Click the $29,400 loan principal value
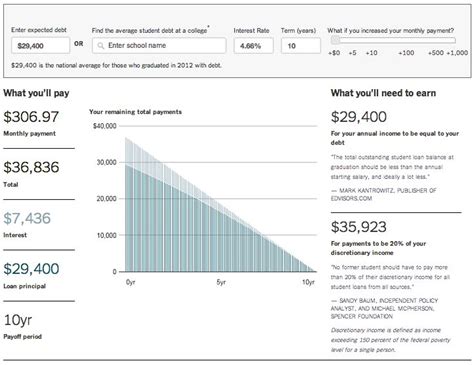This screenshot has width=474, height=365. click(x=31, y=269)
